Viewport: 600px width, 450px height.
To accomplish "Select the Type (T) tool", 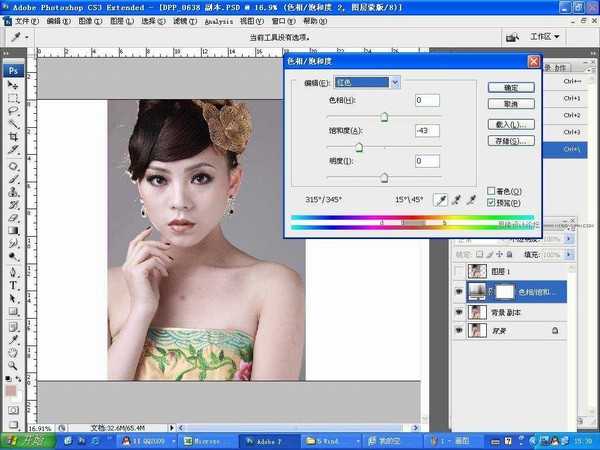I will pos(14,285).
